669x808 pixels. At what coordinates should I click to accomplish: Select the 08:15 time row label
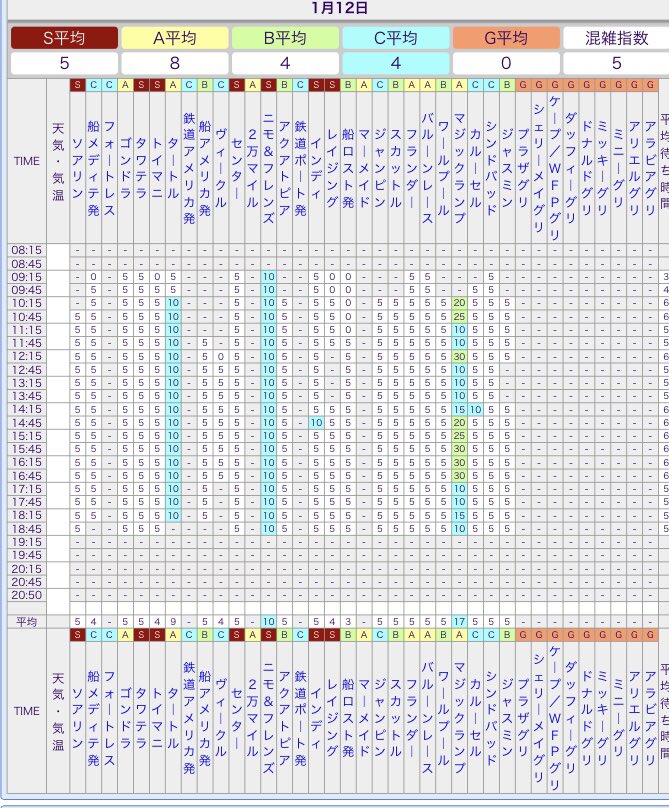(x=27, y=250)
